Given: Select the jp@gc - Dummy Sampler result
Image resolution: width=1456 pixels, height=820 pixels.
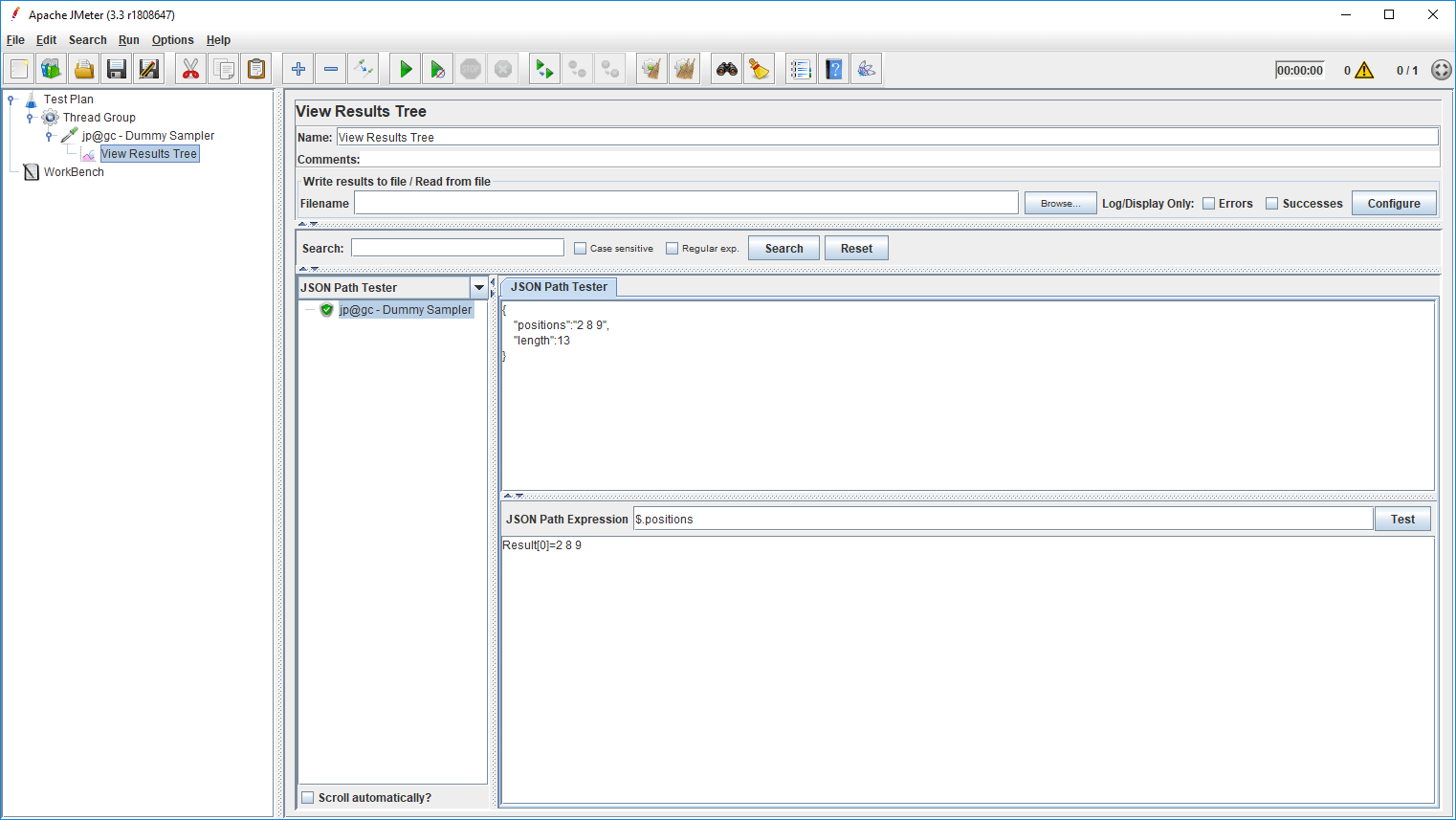Looking at the screenshot, I should point(406,309).
